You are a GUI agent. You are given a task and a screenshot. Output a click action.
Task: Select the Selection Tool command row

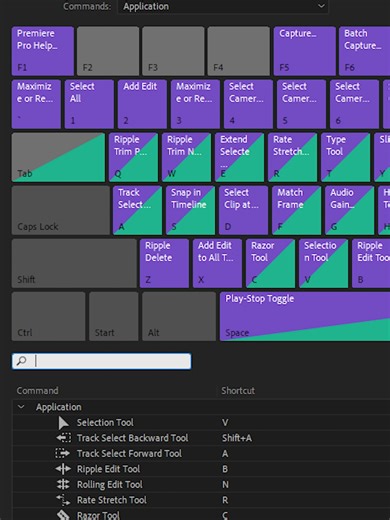[x=201, y=422]
